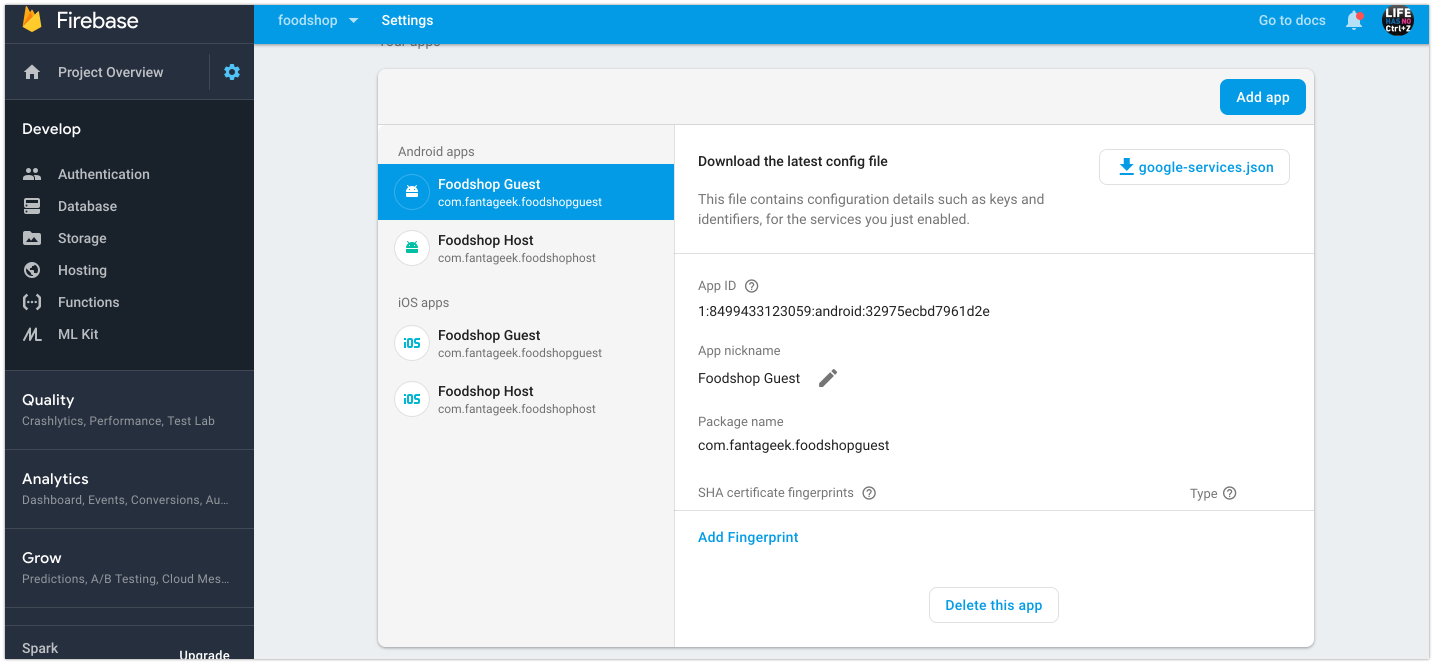
Task: Click the Hosting icon
Action: click(x=33, y=270)
